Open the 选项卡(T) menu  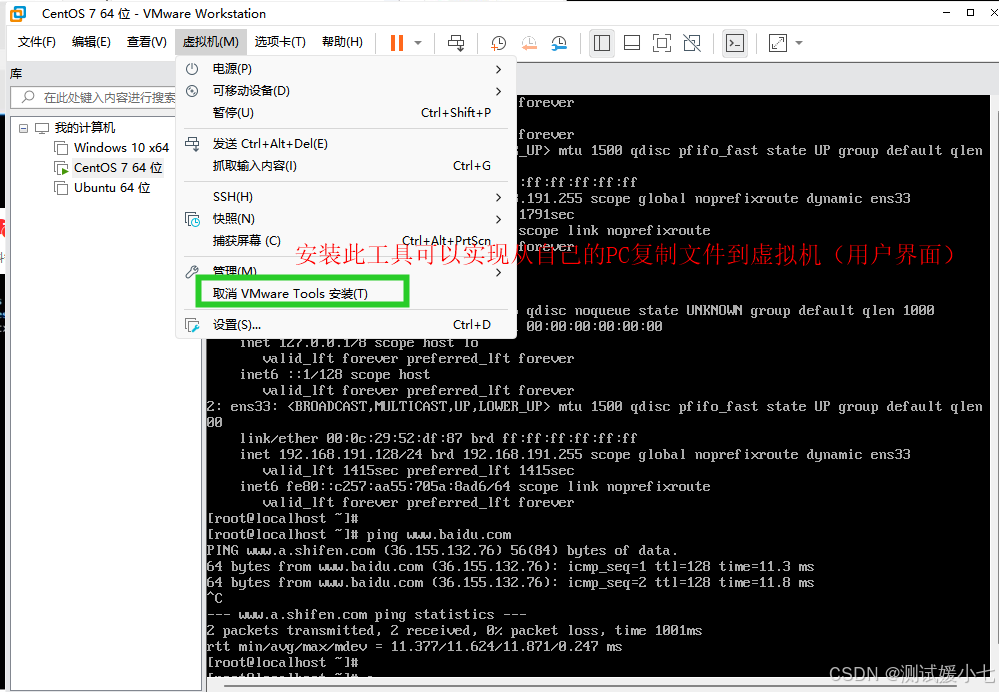click(280, 42)
